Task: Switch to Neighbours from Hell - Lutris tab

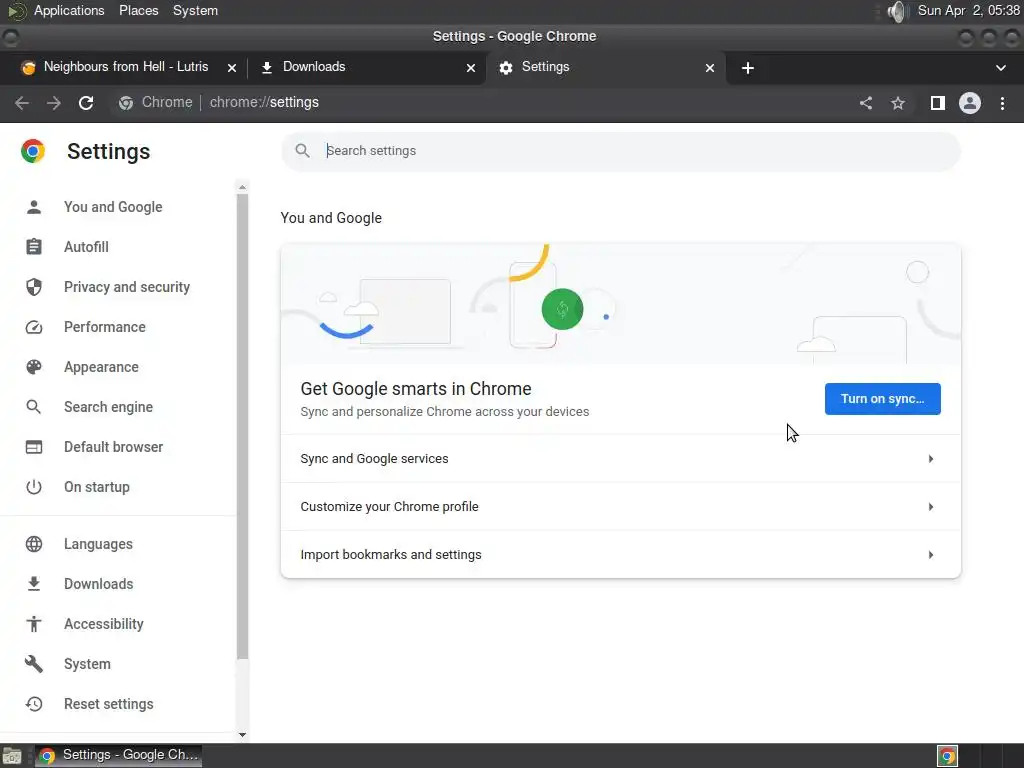Action: (x=125, y=67)
